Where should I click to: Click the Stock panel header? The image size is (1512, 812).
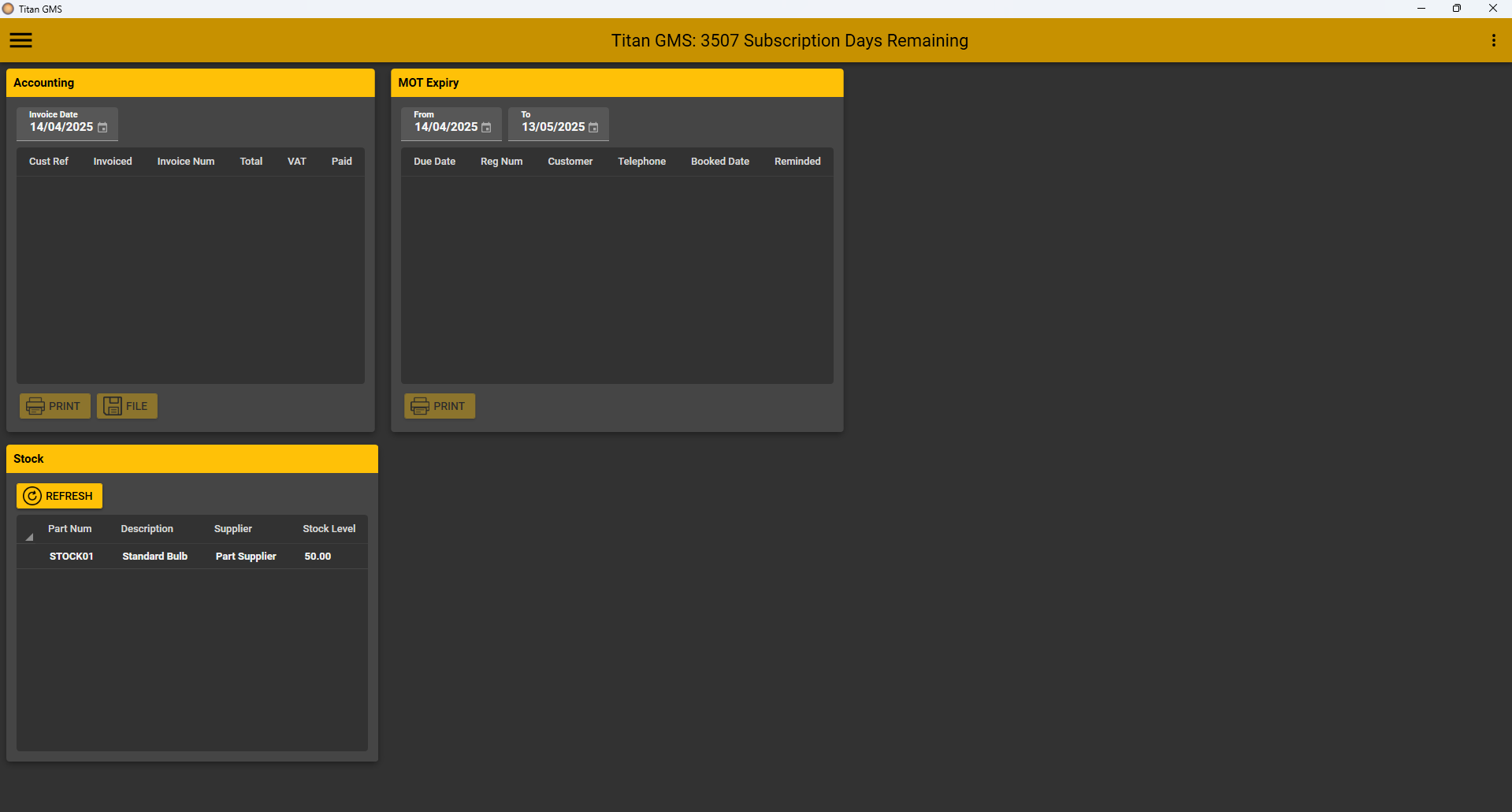click(x=192, y=459)
